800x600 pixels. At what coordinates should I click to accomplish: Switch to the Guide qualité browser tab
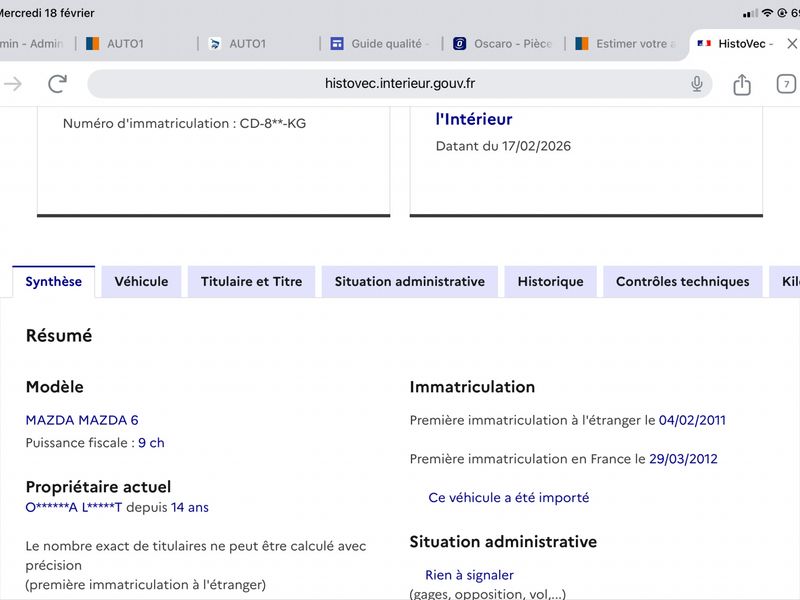[380, 44]
